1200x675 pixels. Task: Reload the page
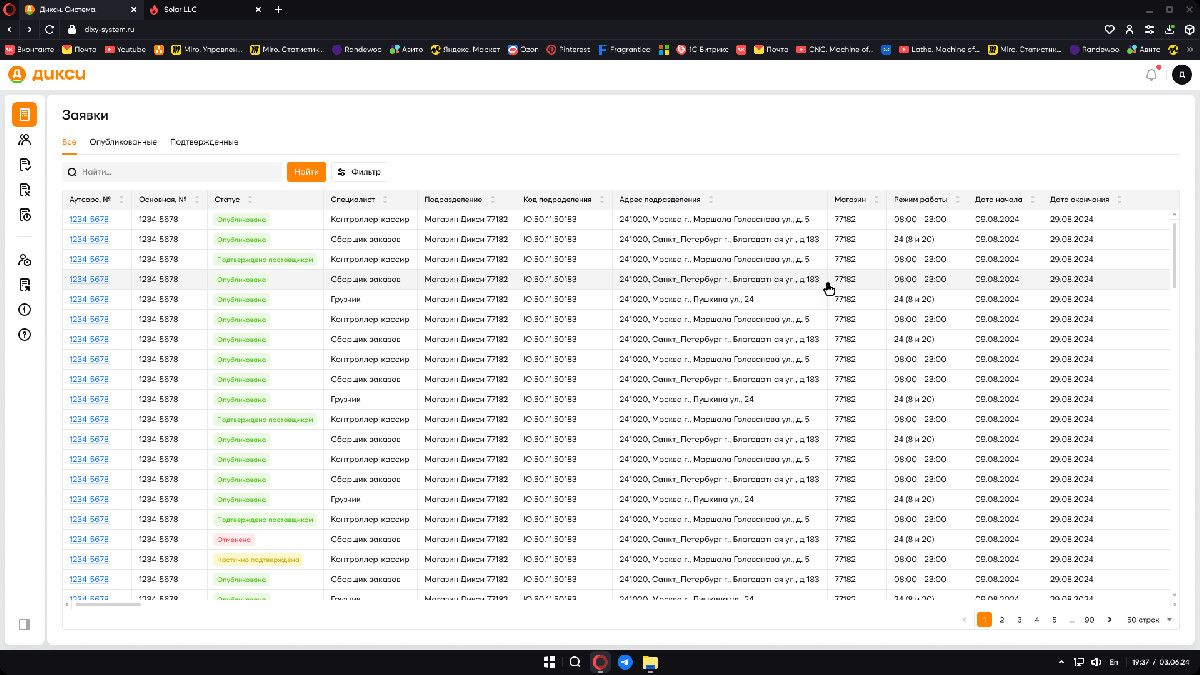pyautogui.click(x=49, y=29)
